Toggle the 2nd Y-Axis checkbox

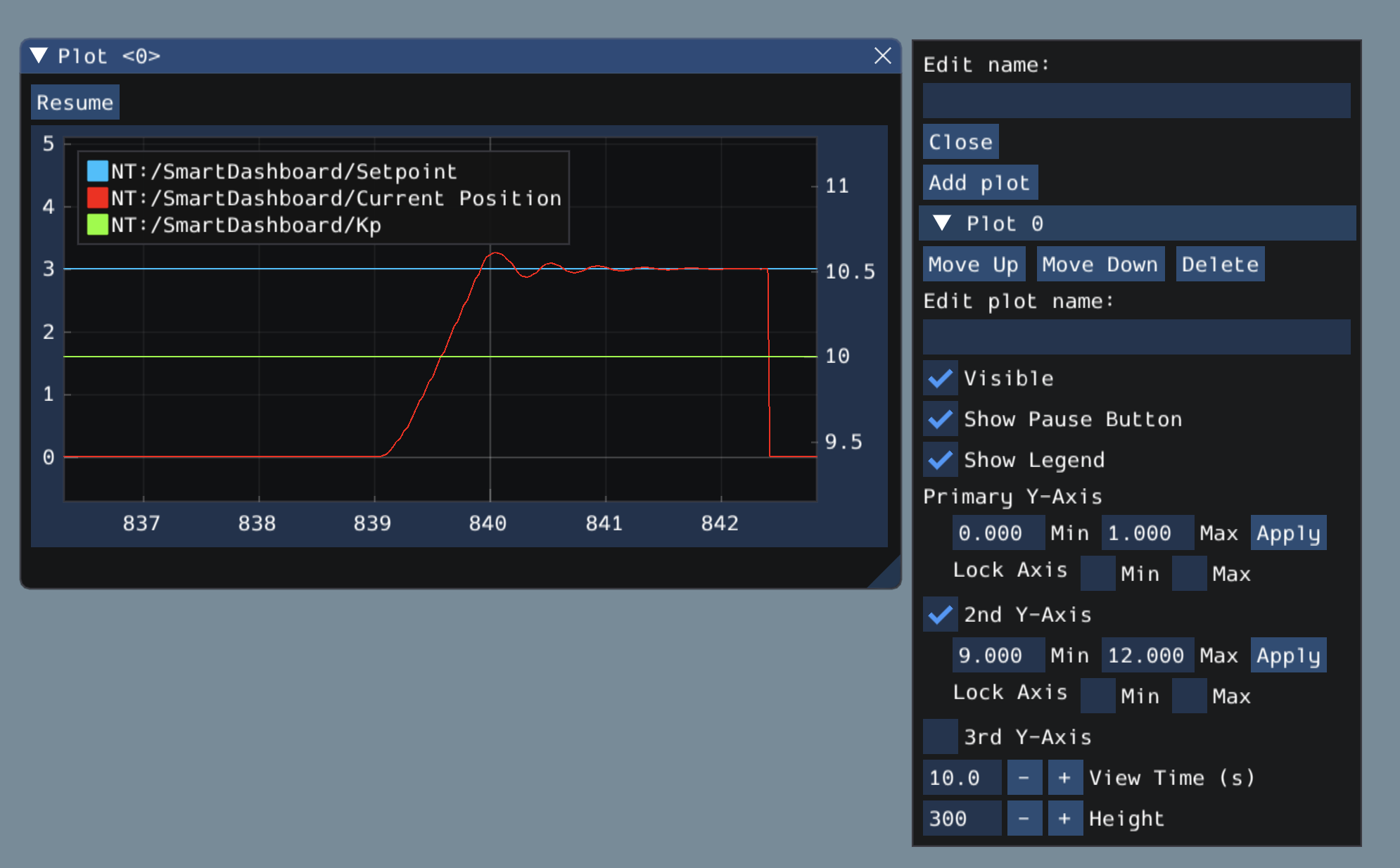[x=941, y=614]
